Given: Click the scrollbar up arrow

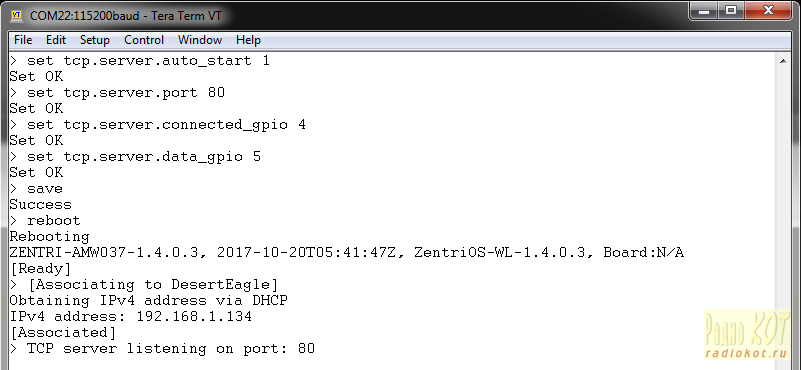Looking at the screenshot, I should (x=783, y=61).
